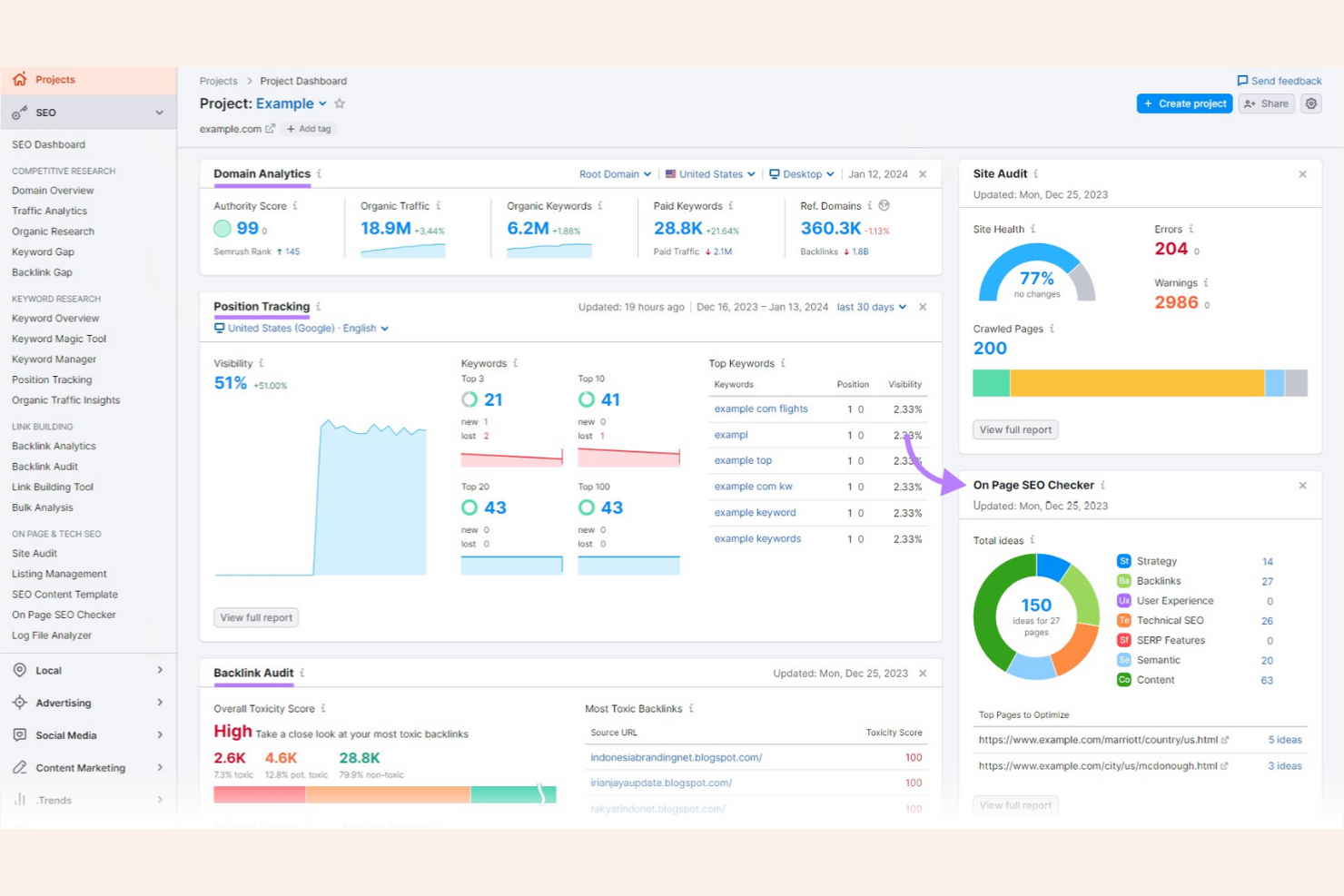Screen dimensions: 1344x896
Task: Click the Site Health 77% gauge
Action: tap(1036, 271)
